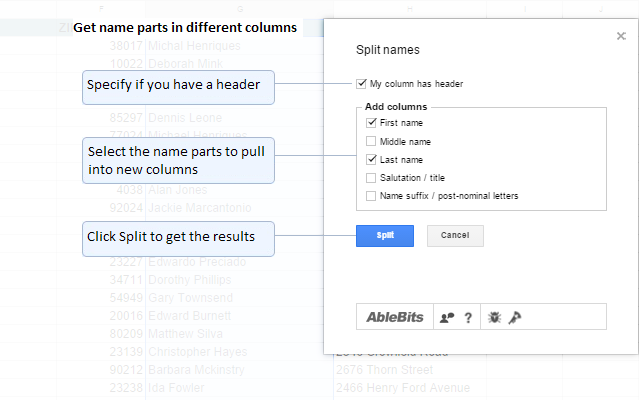Close the Split names dialog

tap(621, 36)
